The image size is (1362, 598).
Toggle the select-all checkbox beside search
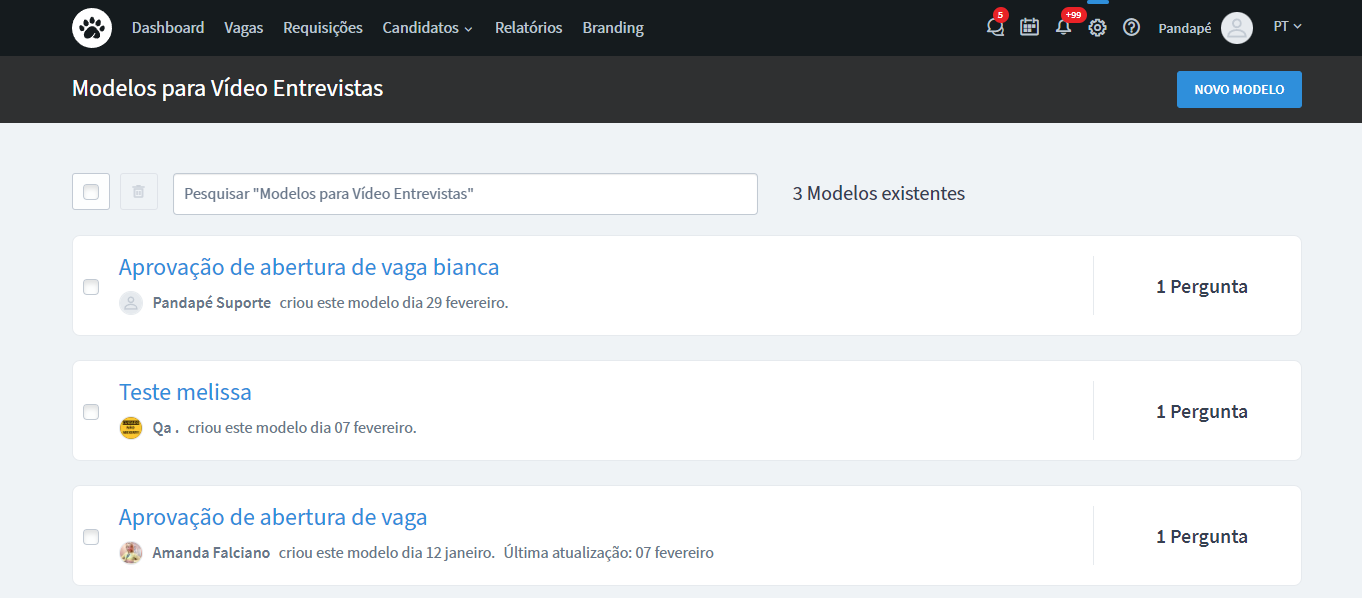[x=91, y=192]
